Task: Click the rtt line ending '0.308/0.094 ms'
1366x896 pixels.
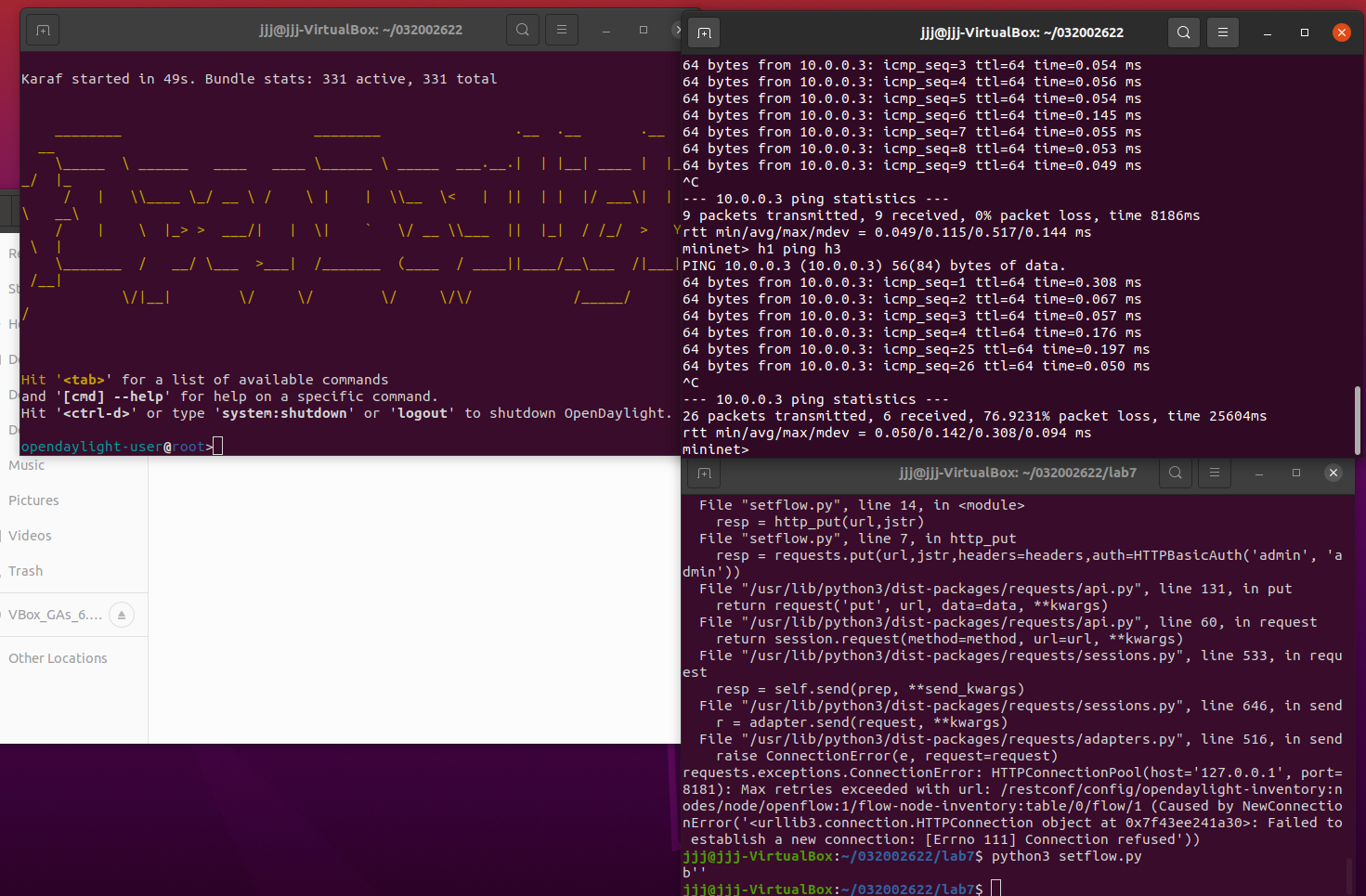Action: (x=887, y=433)
